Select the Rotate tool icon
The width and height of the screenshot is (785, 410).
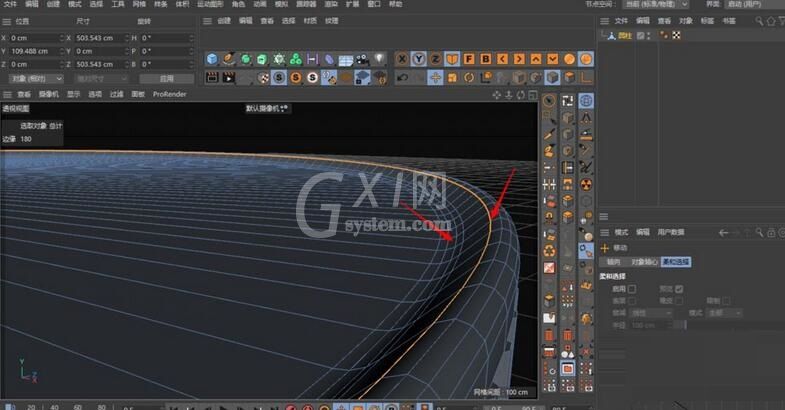click(469, 78)
